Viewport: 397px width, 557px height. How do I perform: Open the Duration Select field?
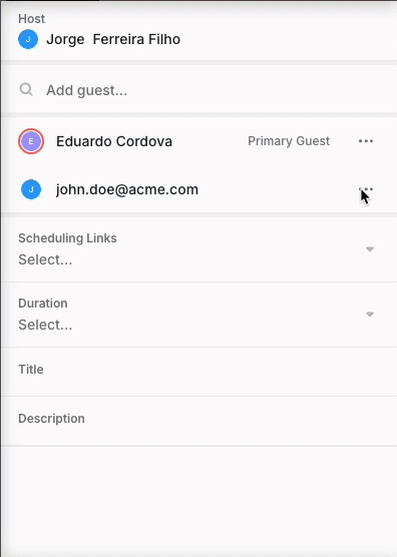[x=199, y=315]
